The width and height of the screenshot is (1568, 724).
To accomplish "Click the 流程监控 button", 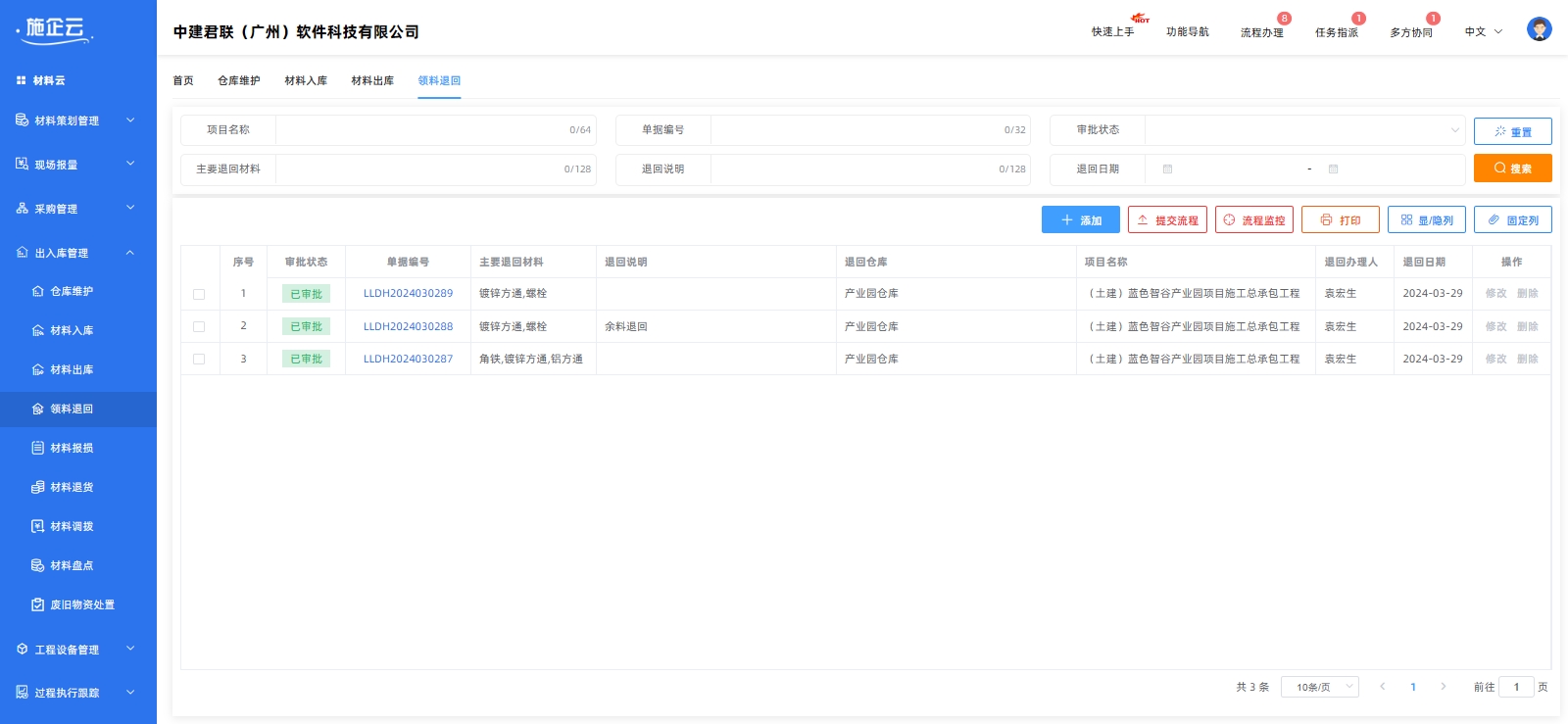I will click(x=1253, y=220).
